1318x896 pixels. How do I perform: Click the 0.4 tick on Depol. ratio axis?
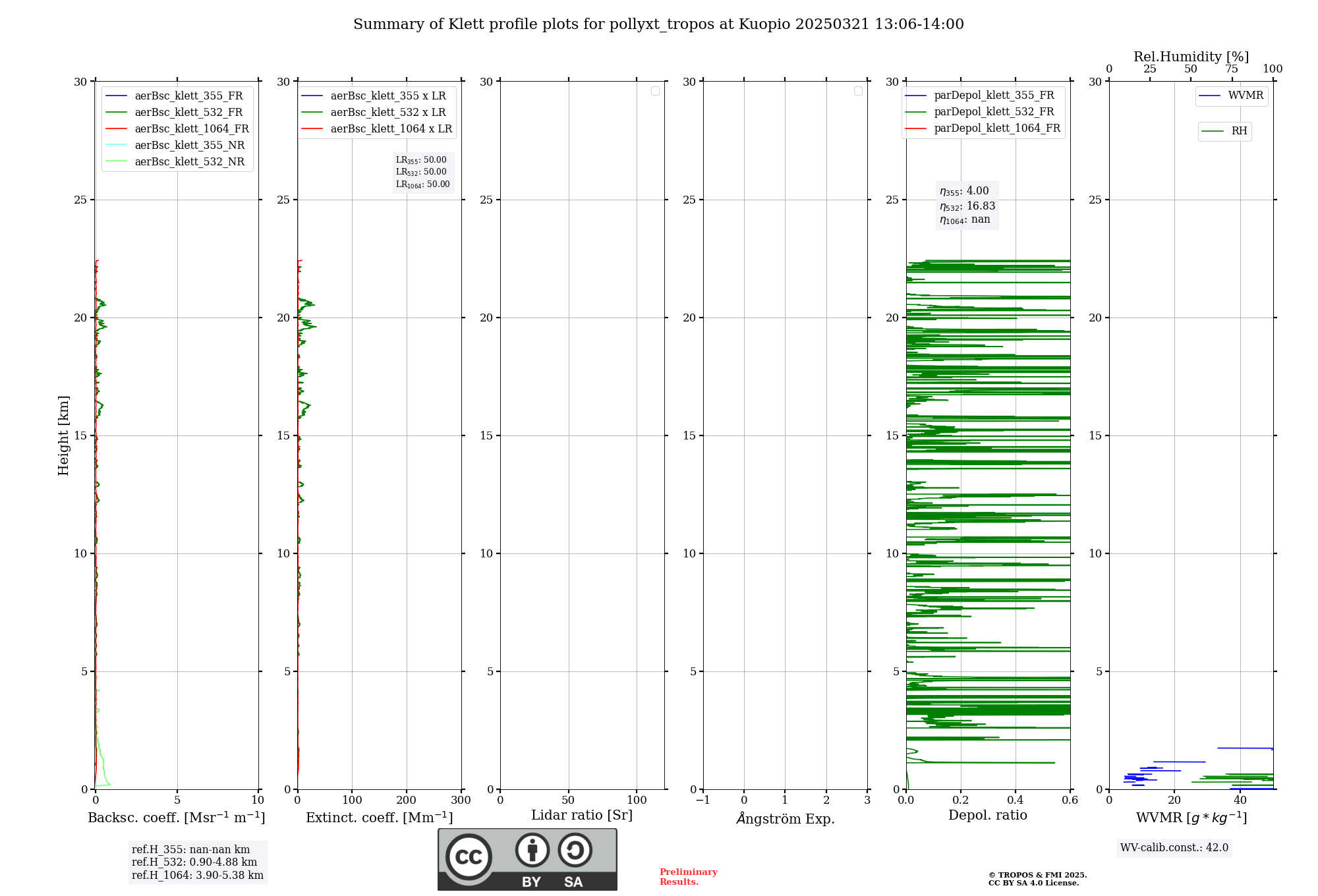[x=1016, y=800]
